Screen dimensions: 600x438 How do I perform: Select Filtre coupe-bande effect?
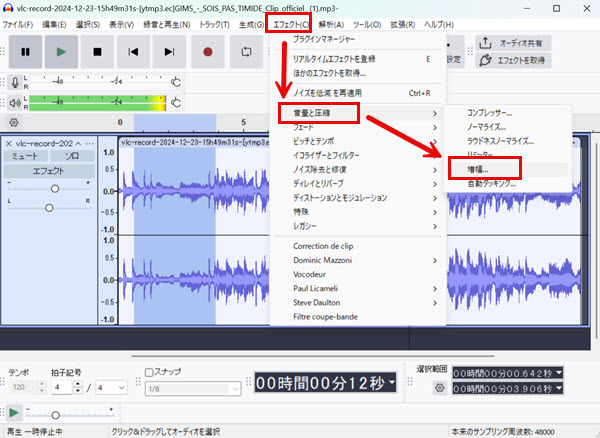tap(357, 317)
